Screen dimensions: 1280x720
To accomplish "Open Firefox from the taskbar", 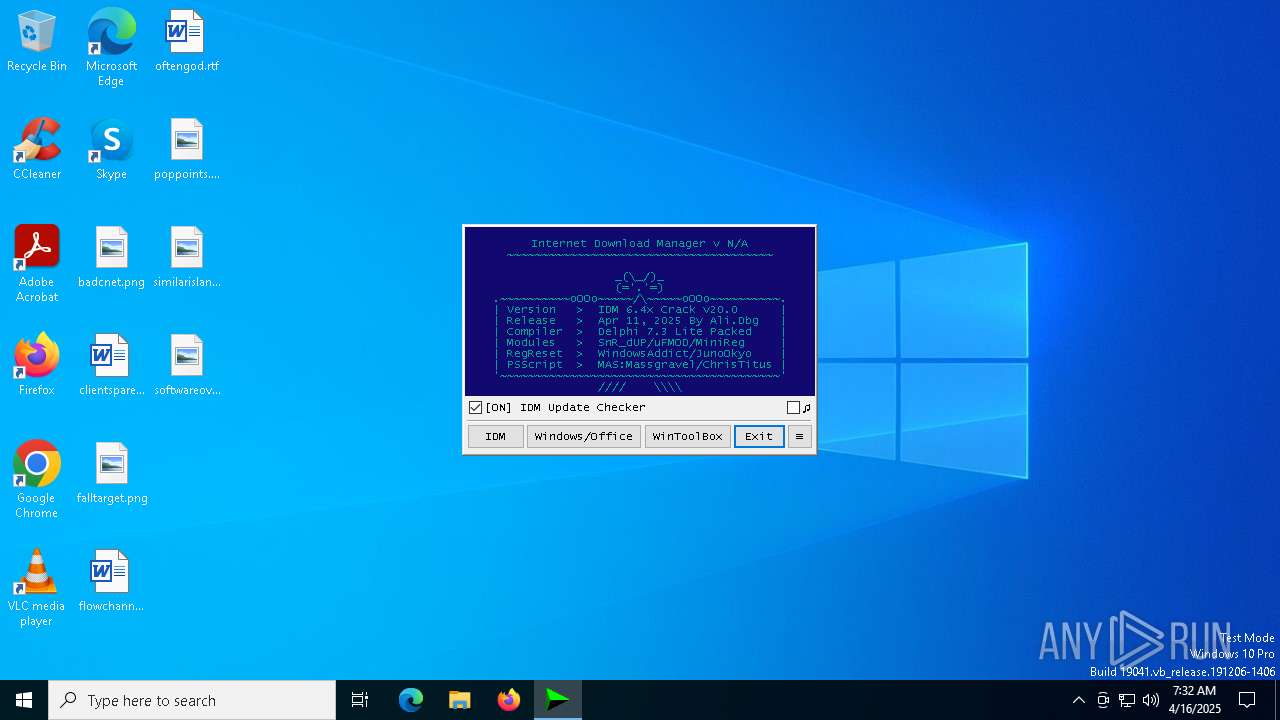I will point(509,700).
